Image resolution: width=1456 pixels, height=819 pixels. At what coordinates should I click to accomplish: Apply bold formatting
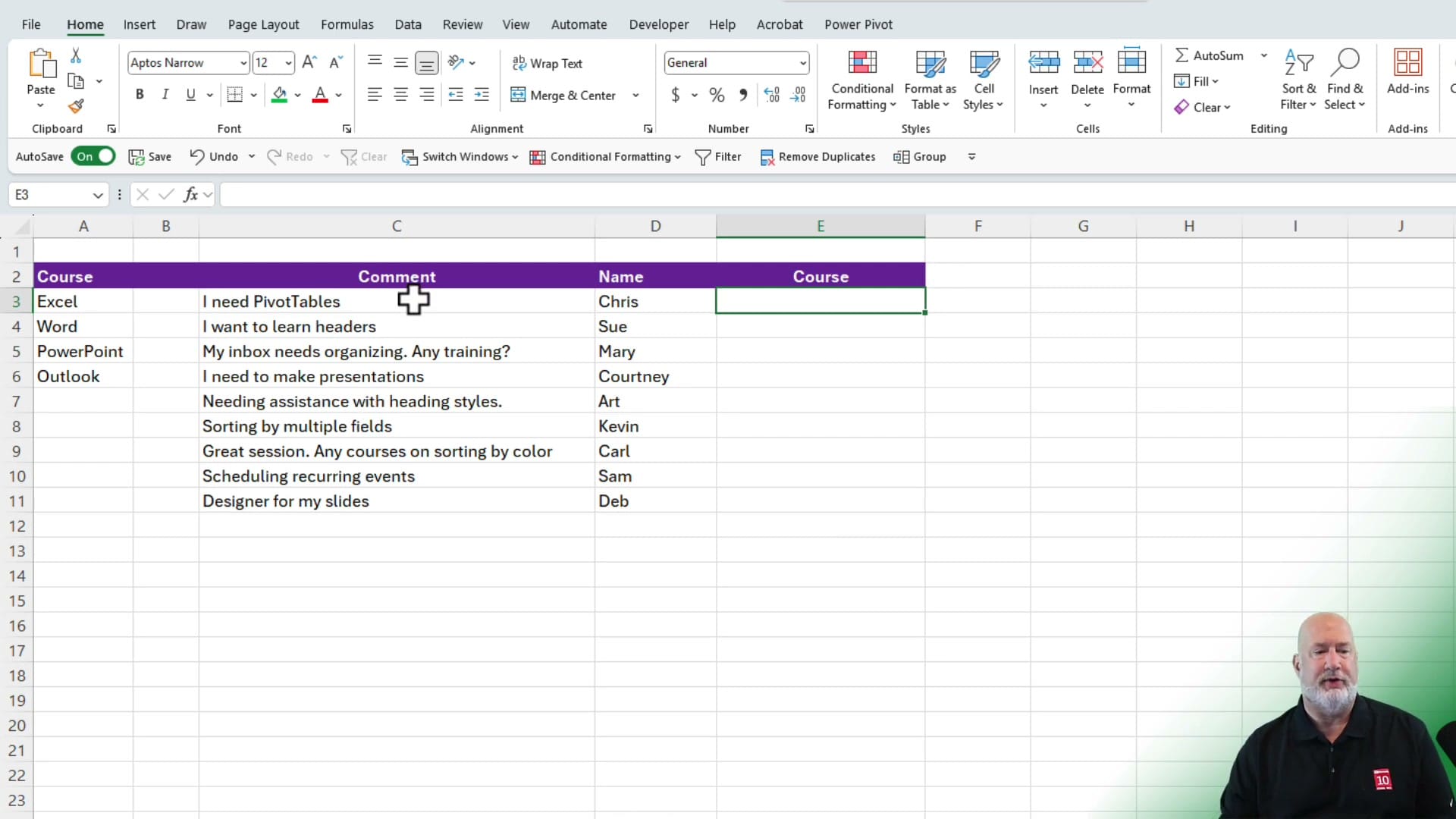pyautogui.click(x=140, y=94)
